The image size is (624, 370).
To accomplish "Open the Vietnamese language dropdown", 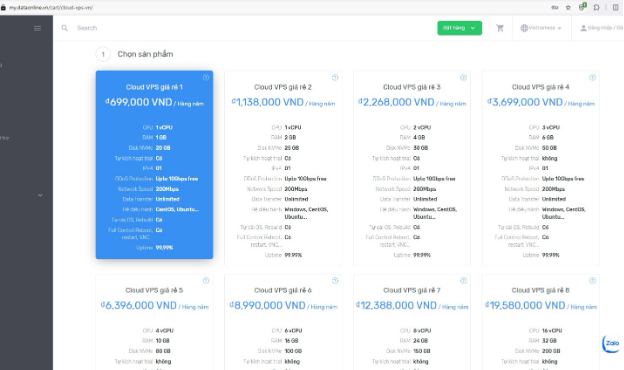I will tap(541, 28).
